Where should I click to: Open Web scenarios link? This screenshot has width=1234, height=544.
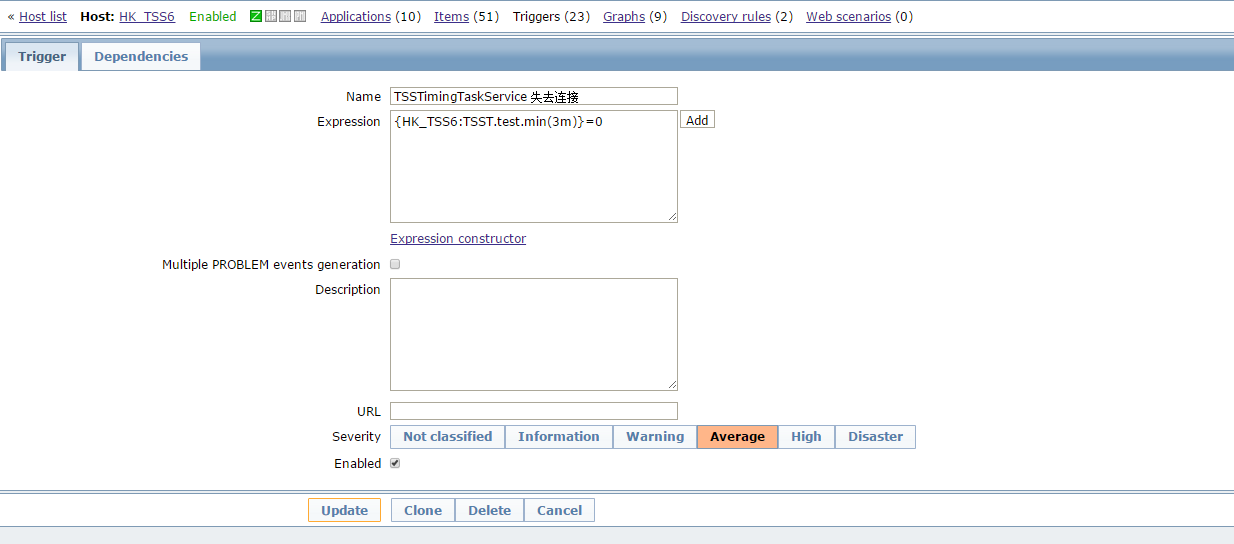[848, 17]
